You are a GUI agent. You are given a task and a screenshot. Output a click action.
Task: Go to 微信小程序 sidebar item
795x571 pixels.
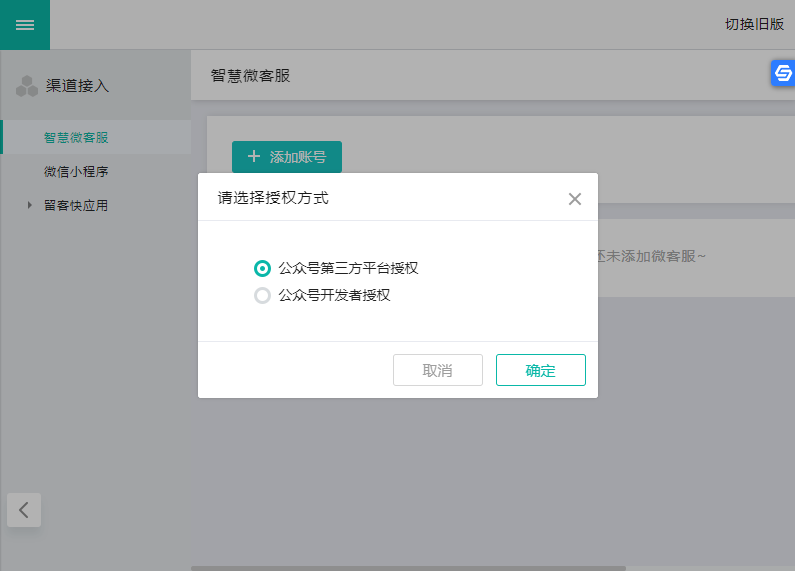pos(76,172)
